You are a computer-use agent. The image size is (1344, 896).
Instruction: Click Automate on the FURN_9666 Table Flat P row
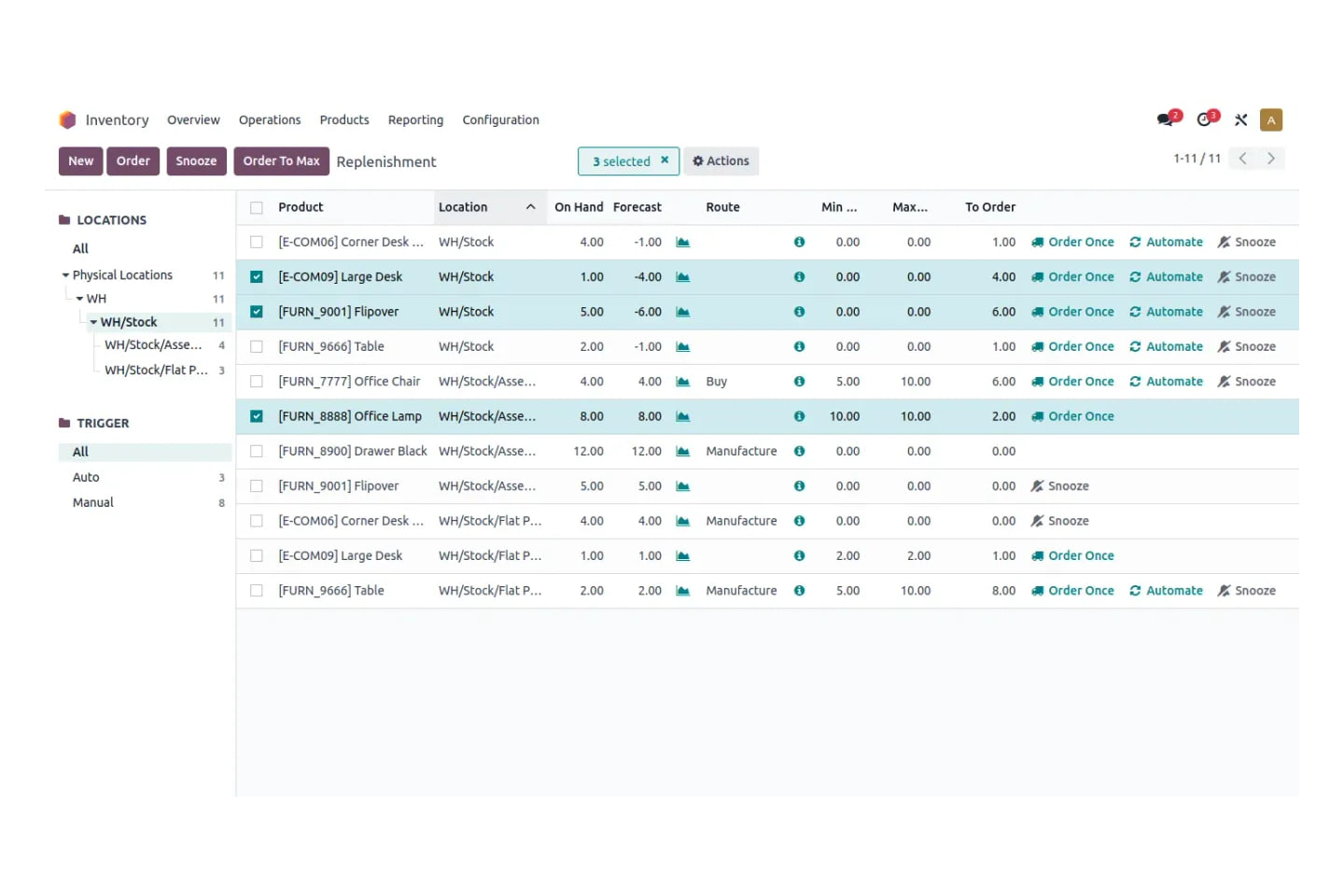[x=1166, y=591]
